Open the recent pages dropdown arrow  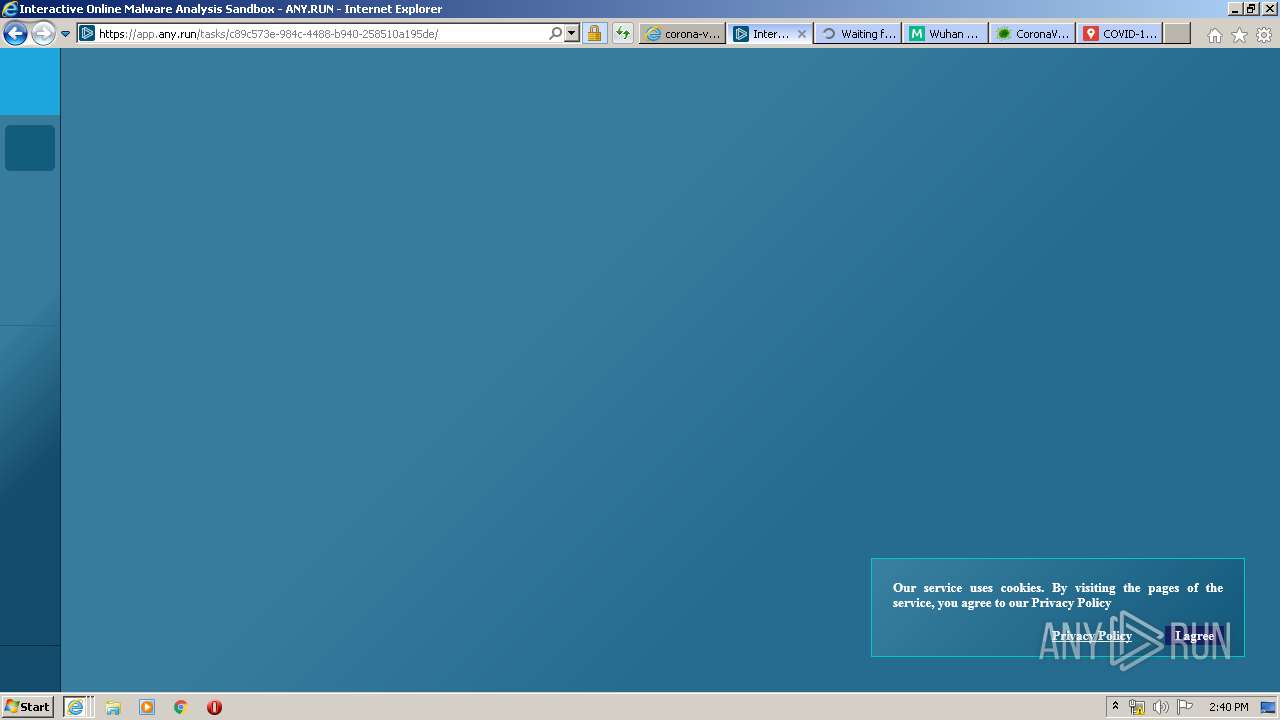pyautogui.click(x=66, y=33)
